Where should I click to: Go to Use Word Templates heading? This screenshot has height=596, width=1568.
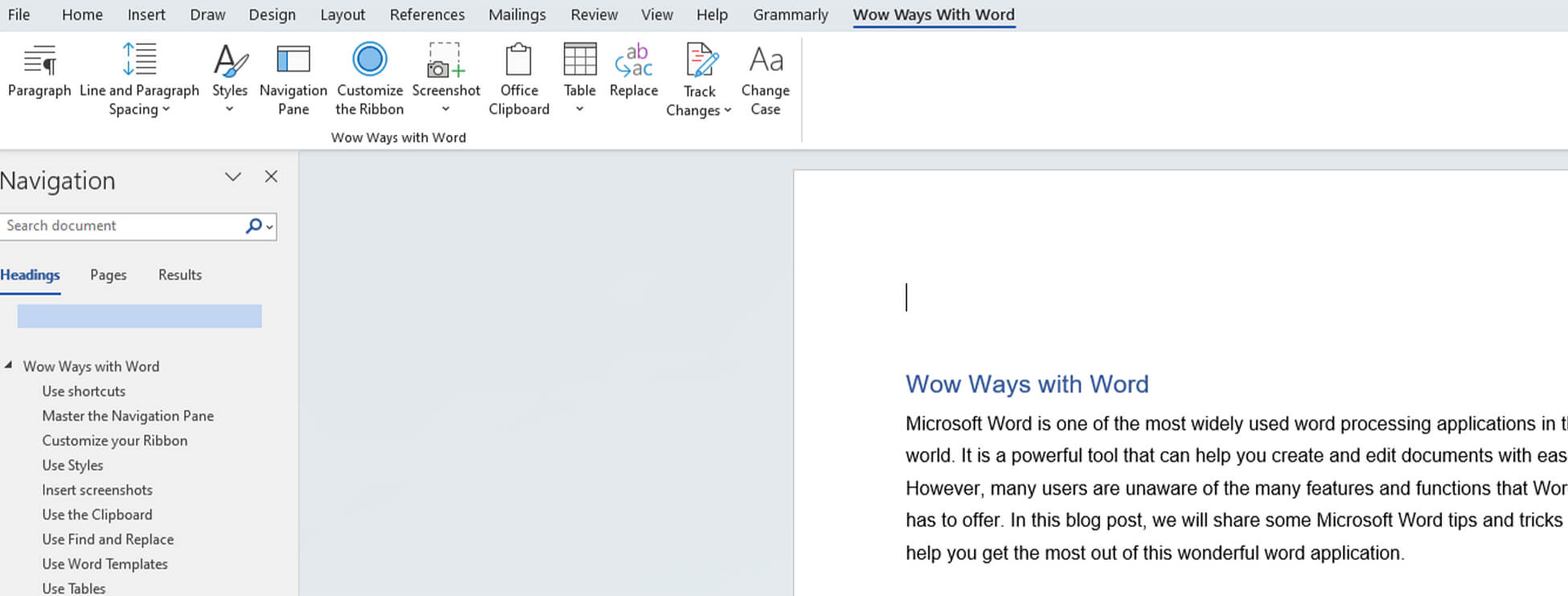coord(105,565)
